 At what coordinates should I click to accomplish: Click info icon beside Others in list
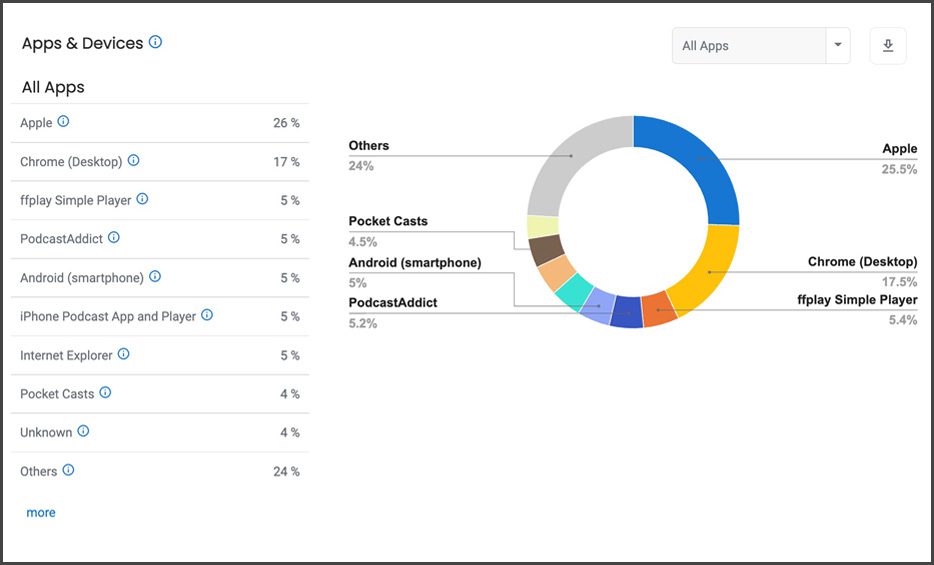(69, 470)
